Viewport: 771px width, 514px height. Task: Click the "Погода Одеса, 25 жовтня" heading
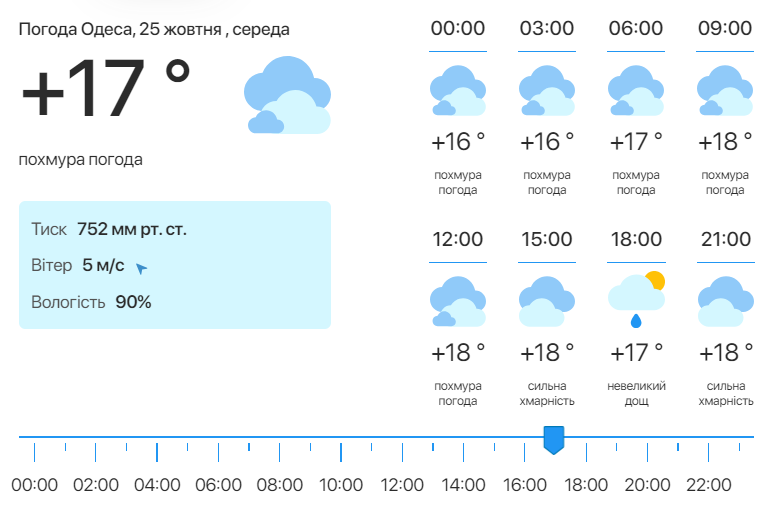coord(154,29)
